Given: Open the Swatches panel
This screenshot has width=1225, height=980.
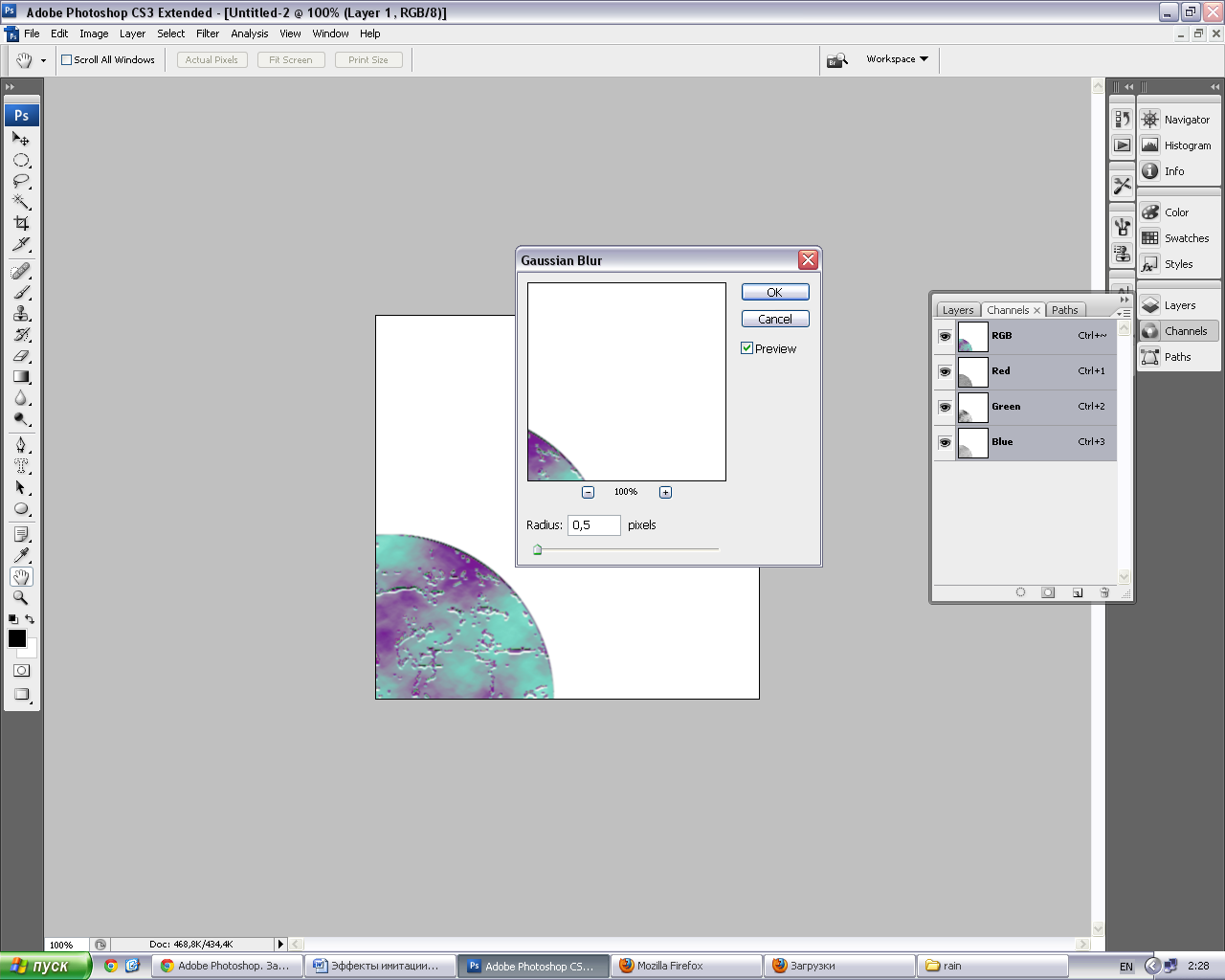Looking at the screenshot, I should click(1178, 238).
